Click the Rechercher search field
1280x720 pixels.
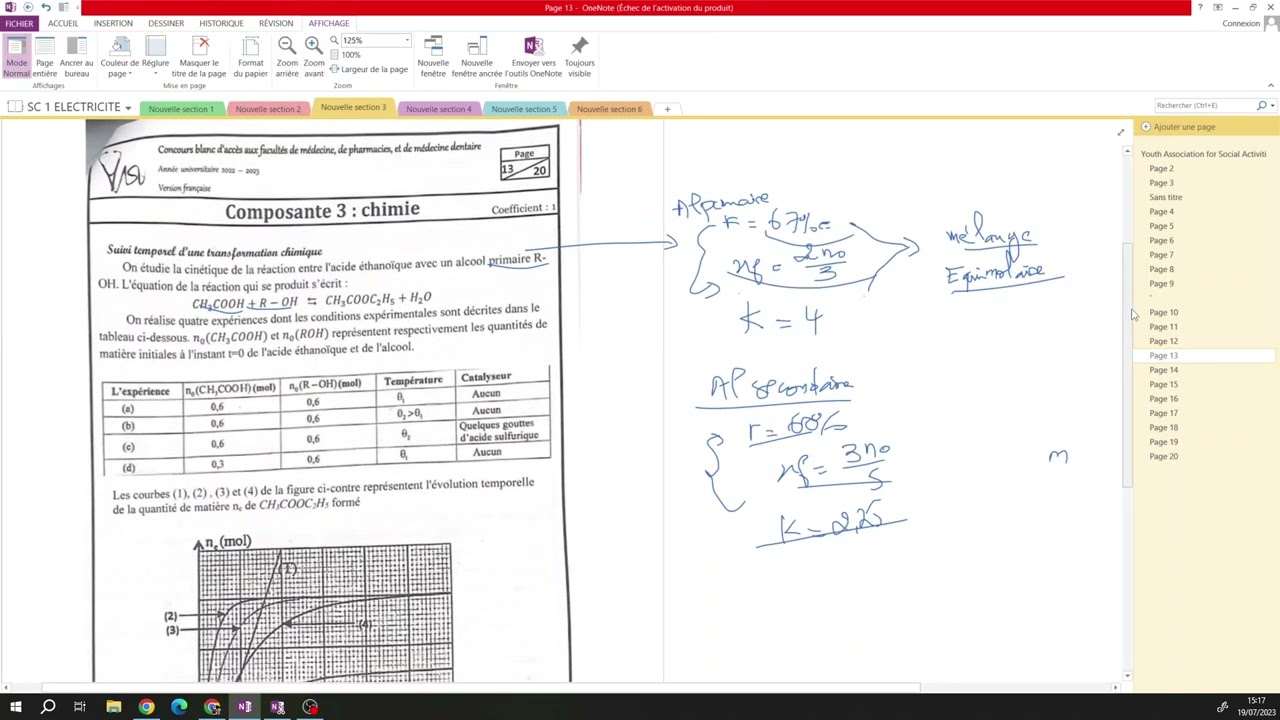click(x=1203, y=105)
